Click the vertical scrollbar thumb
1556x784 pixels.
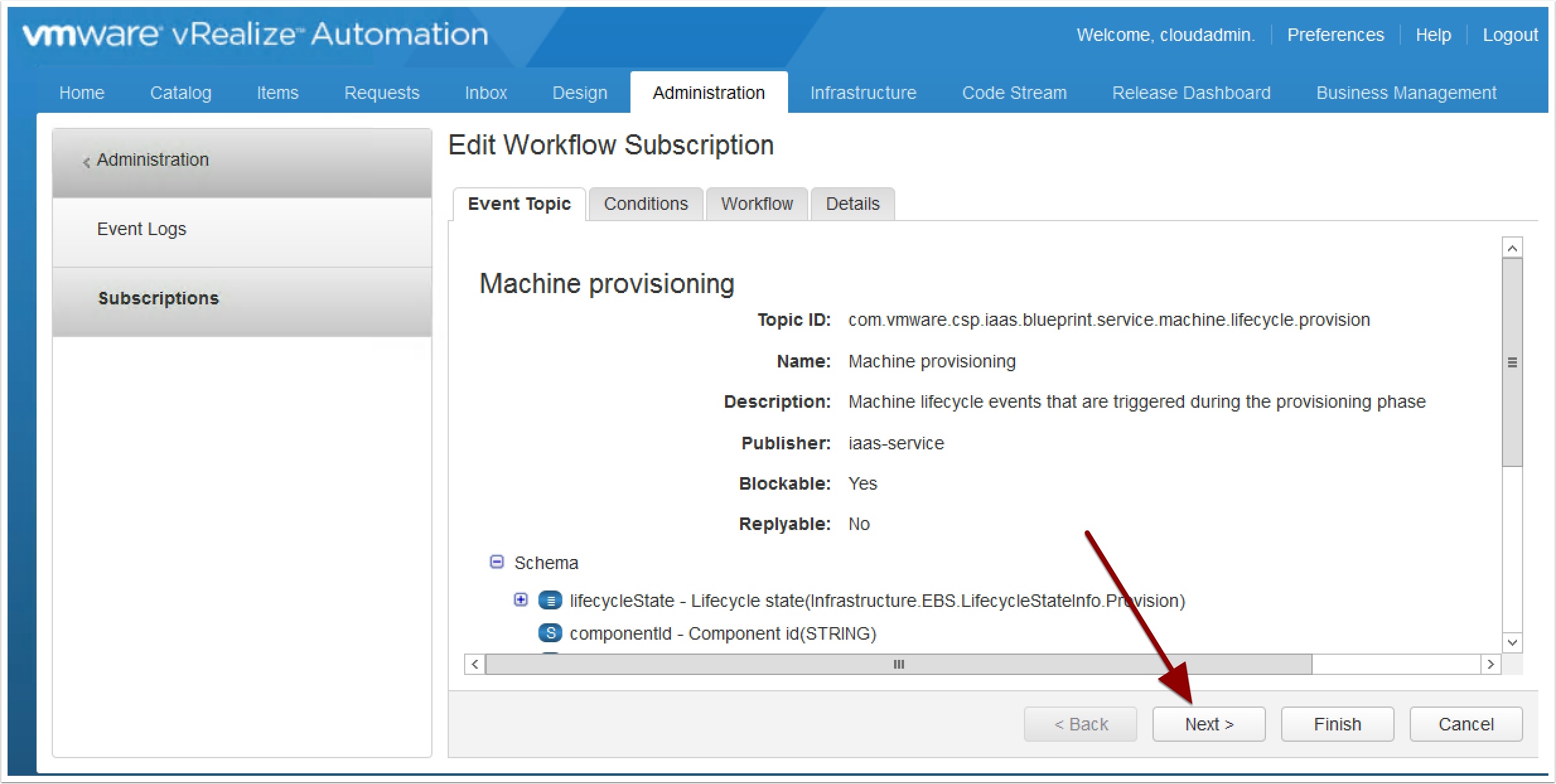1512,362
